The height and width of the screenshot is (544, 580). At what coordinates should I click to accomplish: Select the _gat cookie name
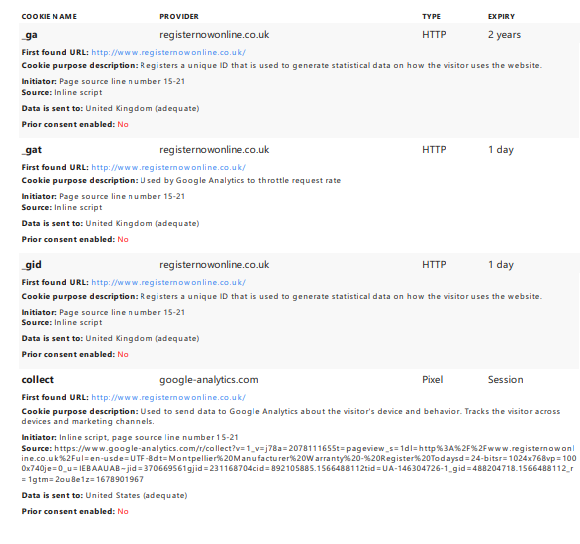tap(32, 150)
